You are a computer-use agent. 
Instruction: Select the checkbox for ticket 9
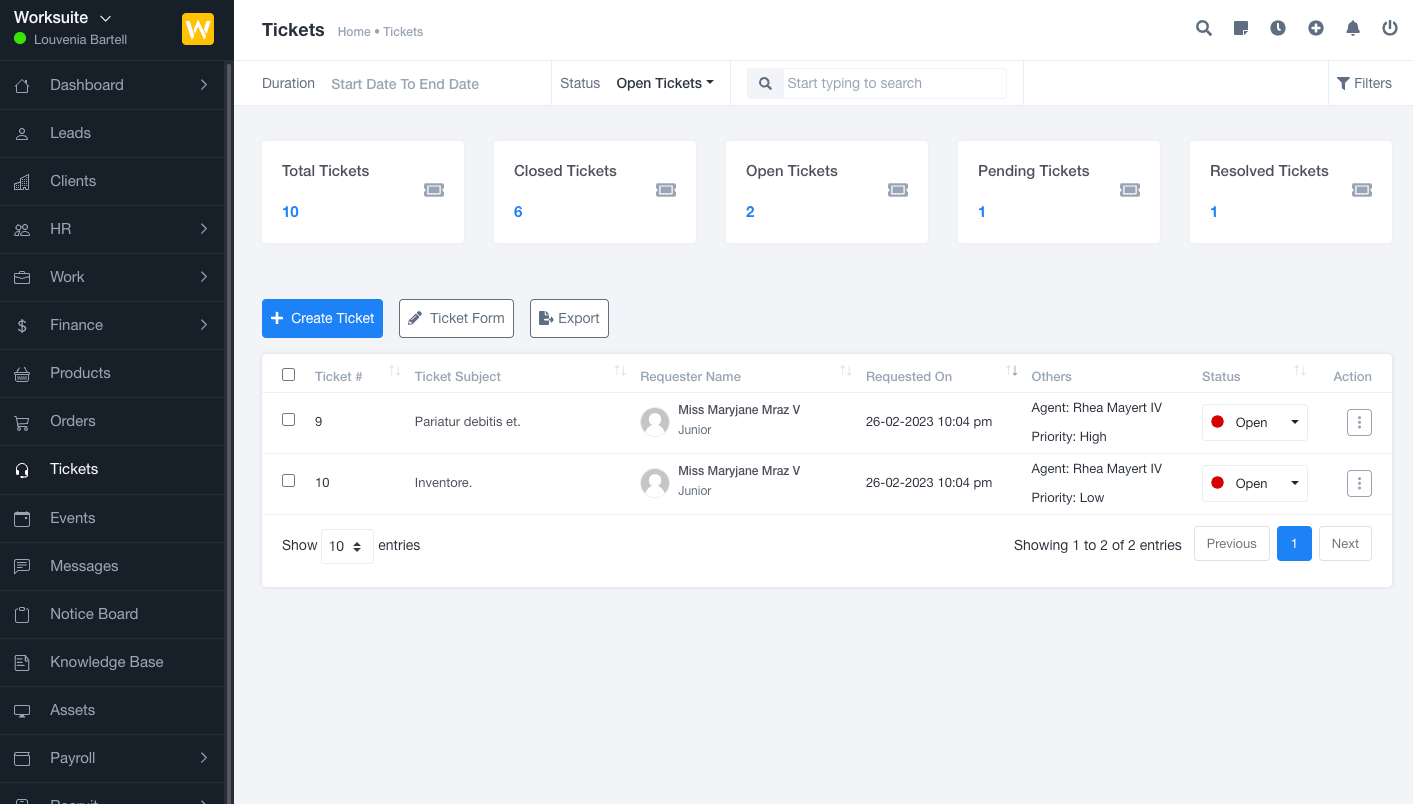289,420
